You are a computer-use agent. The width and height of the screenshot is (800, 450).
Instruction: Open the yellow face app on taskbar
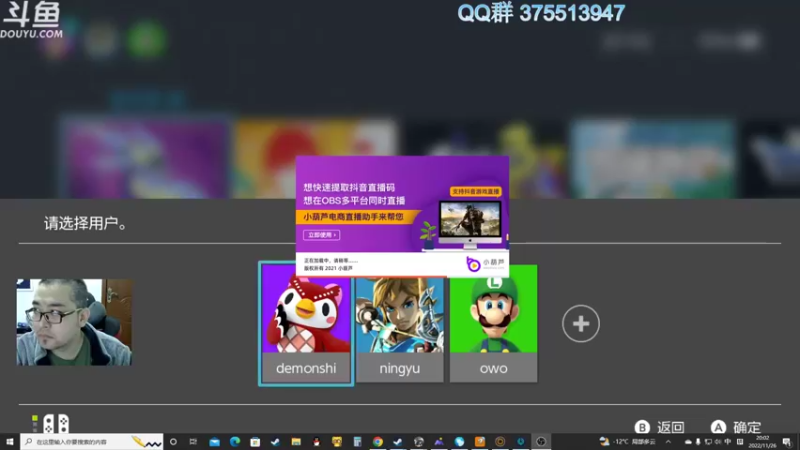[337, 442]
